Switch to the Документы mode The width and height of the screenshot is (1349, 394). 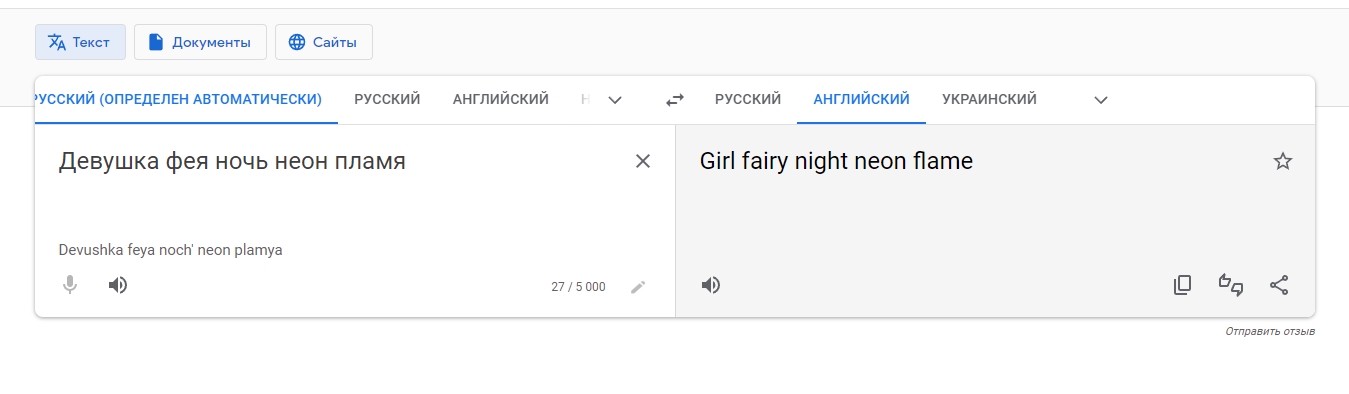pyautogui.click(x=200, y=42)
